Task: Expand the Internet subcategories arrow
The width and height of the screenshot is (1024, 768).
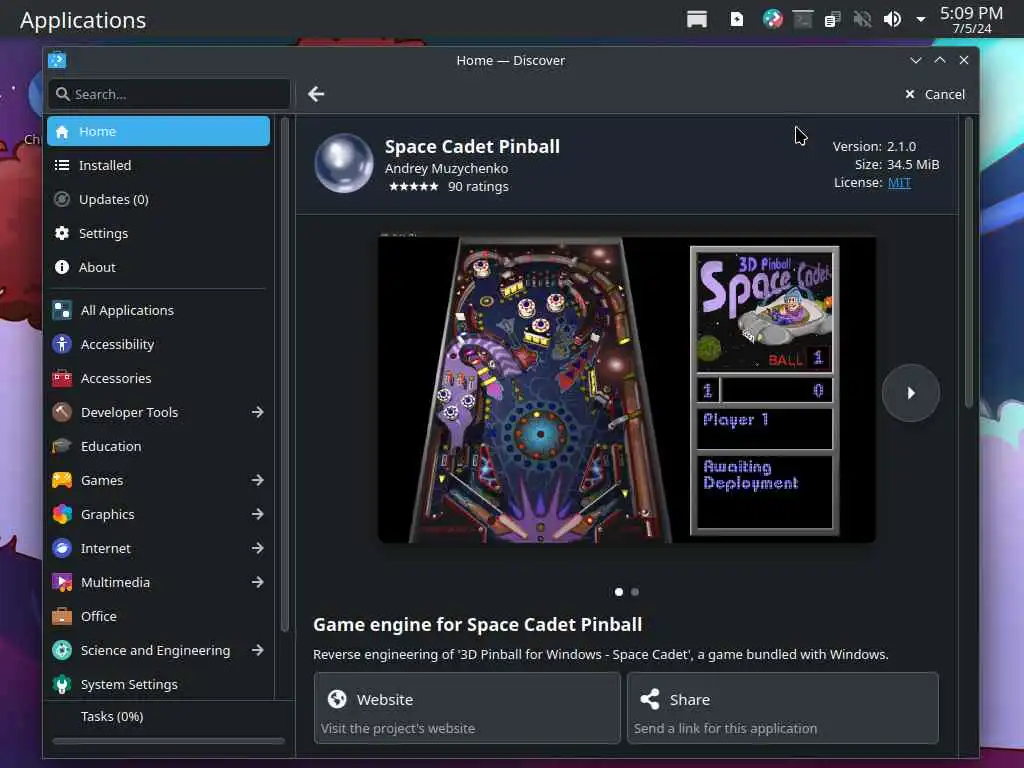Action: [258, 548]
